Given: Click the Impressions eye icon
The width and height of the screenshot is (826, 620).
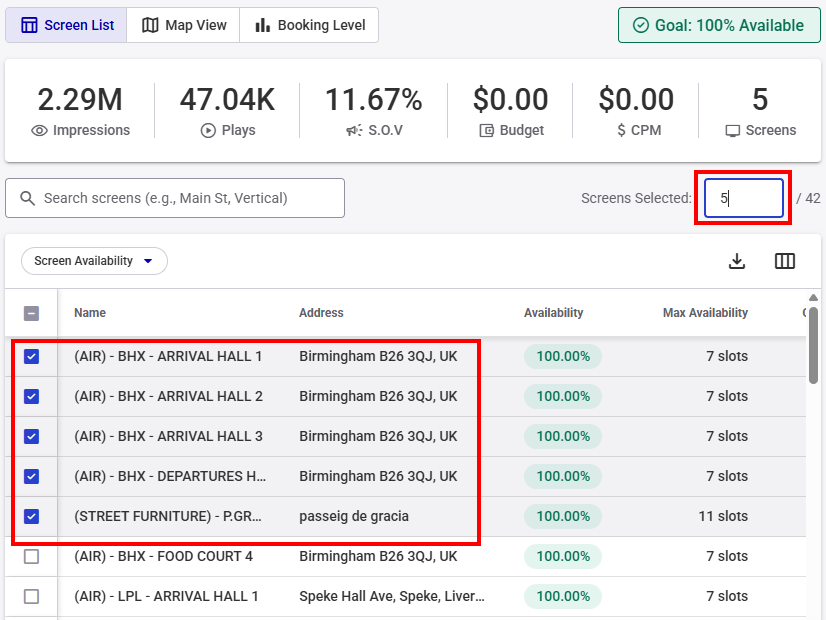Looking at the screenshot, I should (40, 130).
